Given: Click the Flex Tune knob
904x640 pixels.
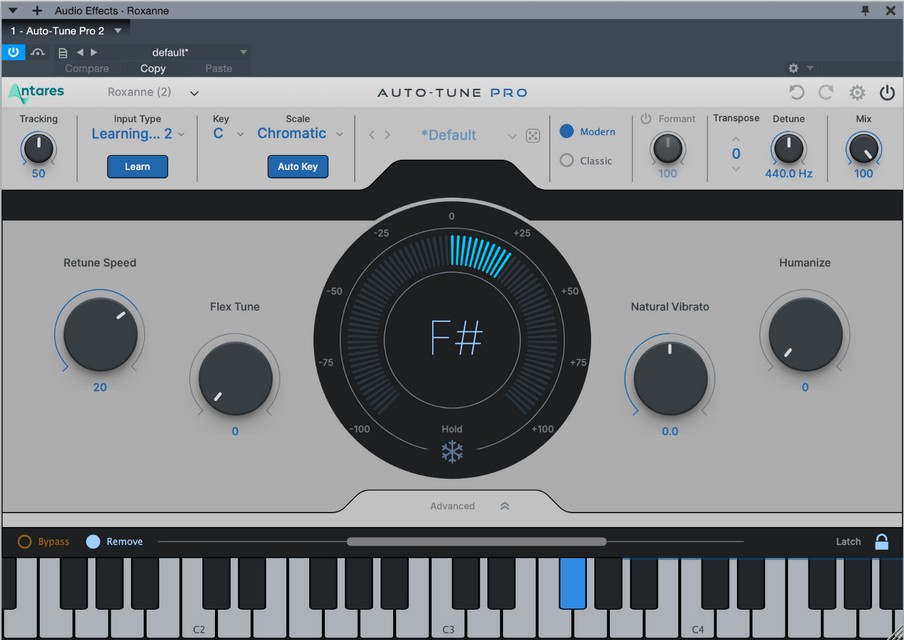Looking at the screenshot, I should click(x=235, y=378).
